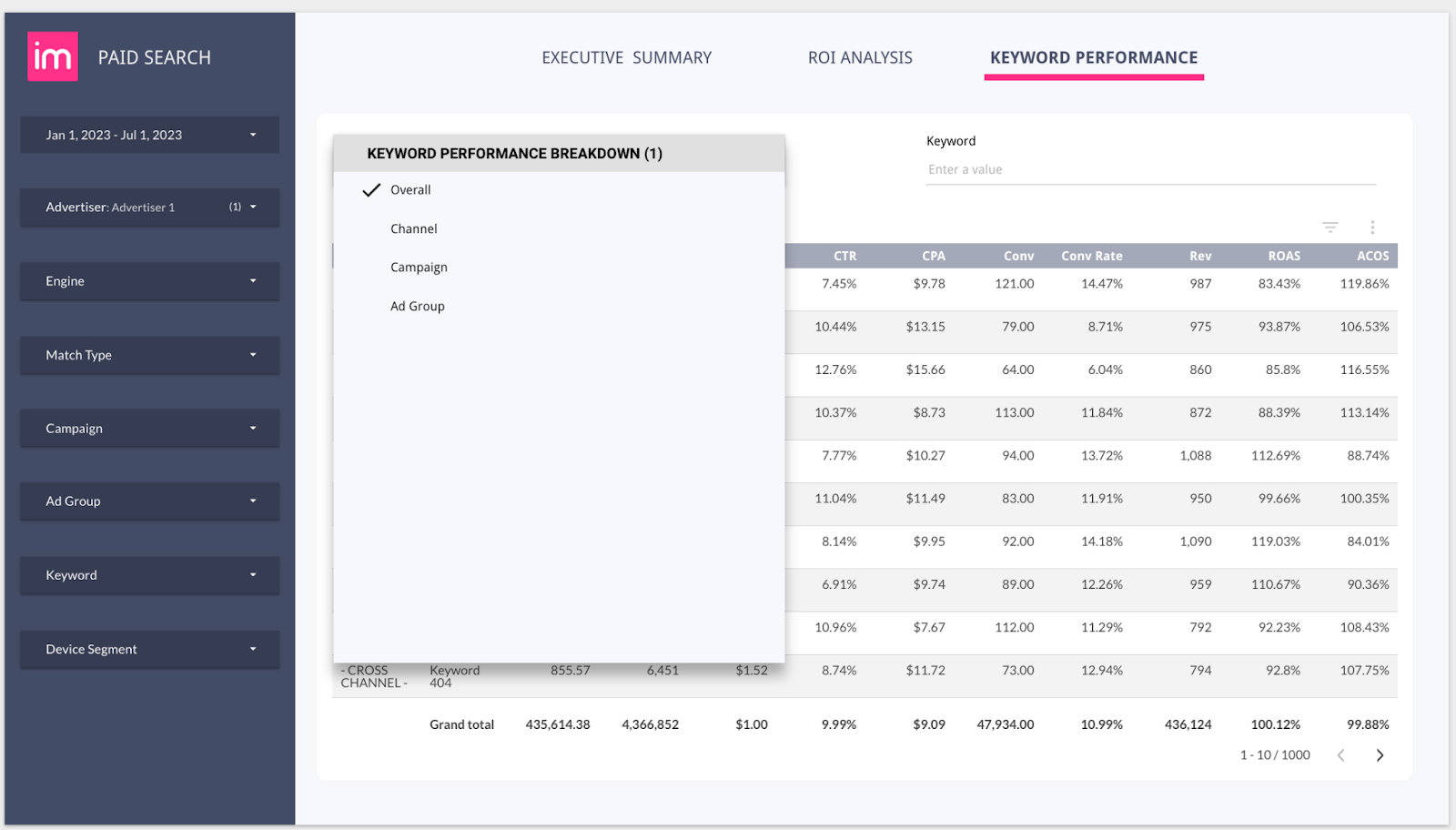Go to the next results page chevron

tap(1379, 754)
